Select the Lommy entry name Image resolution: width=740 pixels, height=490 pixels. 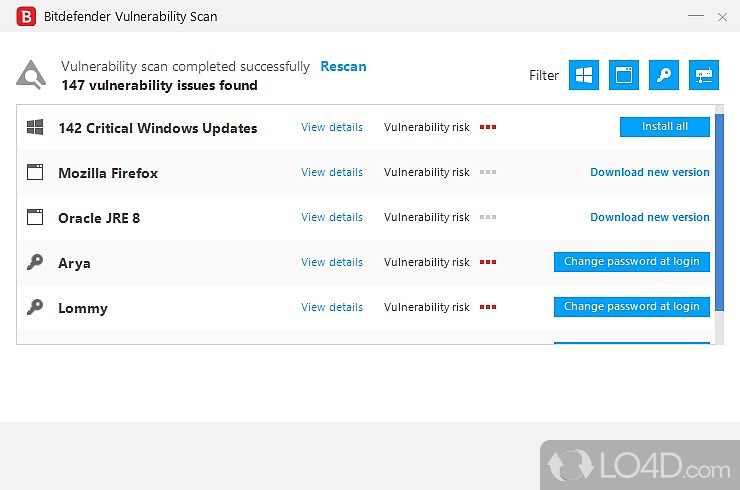point(83,308)
